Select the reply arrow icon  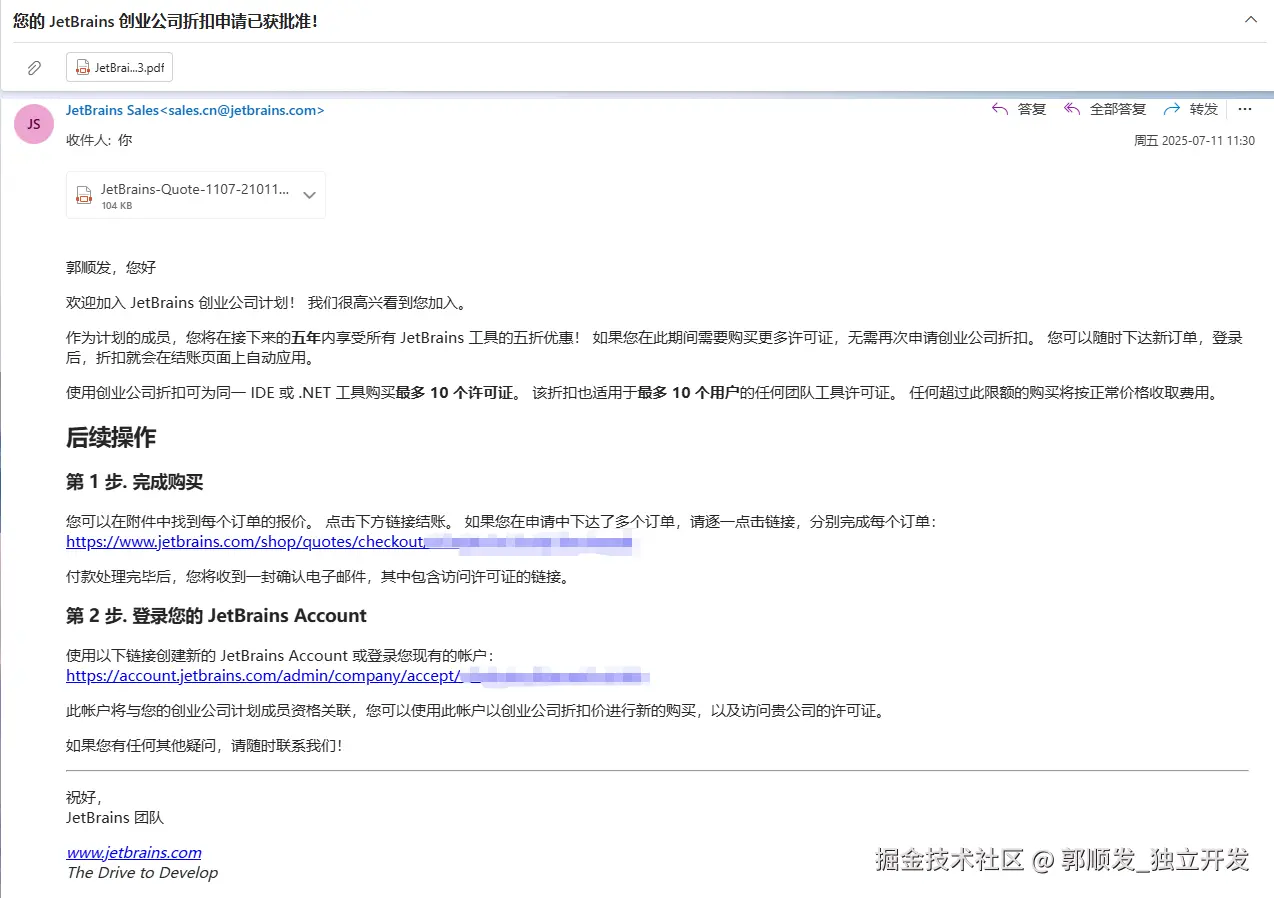coord(998,109)
